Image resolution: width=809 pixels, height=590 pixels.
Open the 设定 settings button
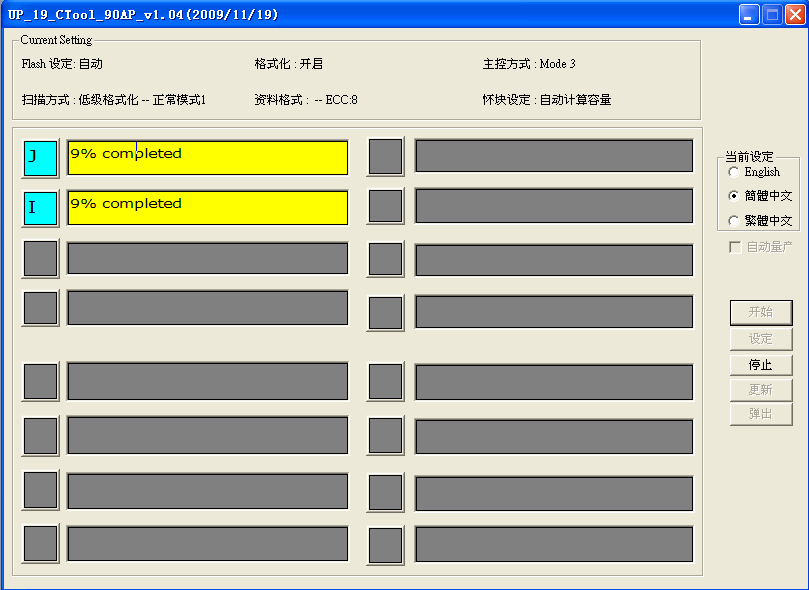(761, 339)
